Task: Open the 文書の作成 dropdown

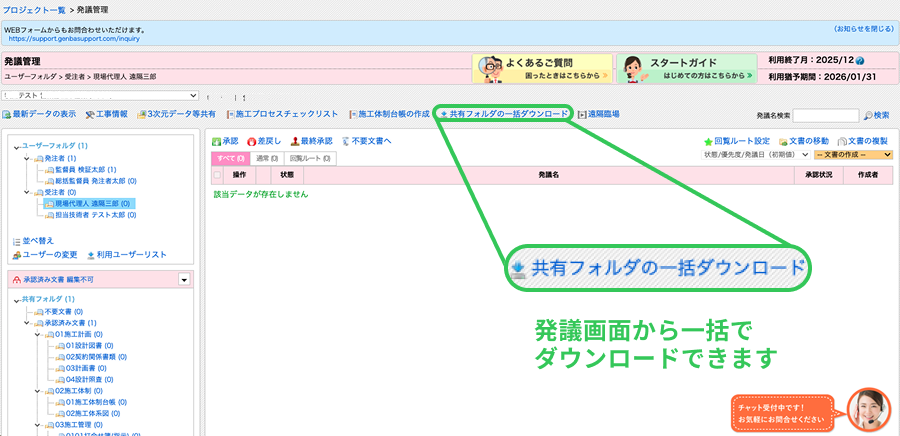Action: click(852, 155)
